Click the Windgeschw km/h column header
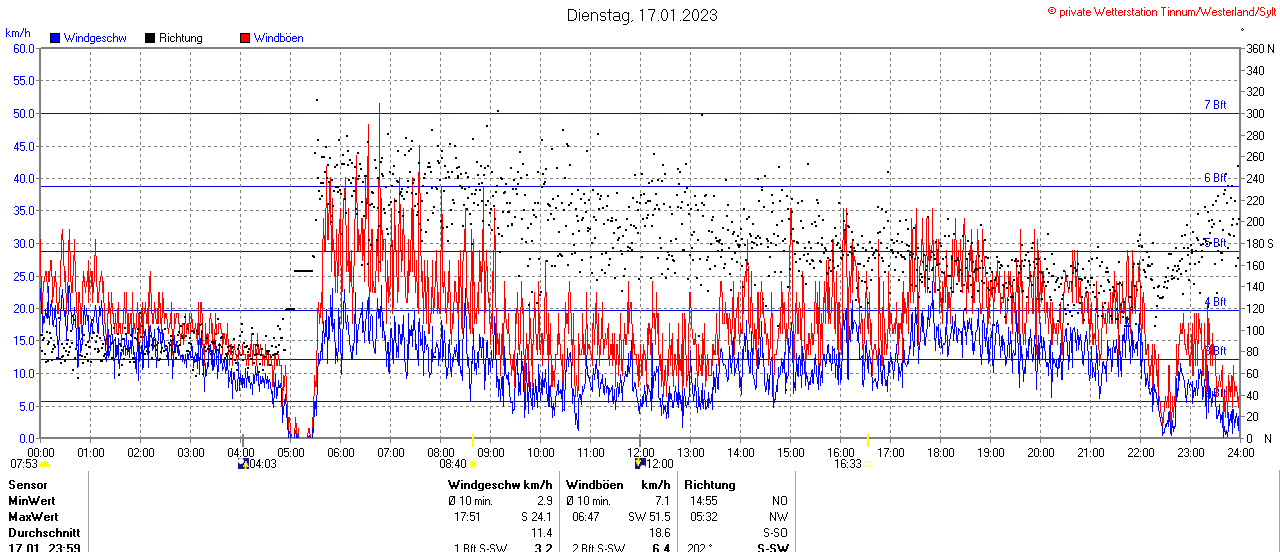 (500, 485)
